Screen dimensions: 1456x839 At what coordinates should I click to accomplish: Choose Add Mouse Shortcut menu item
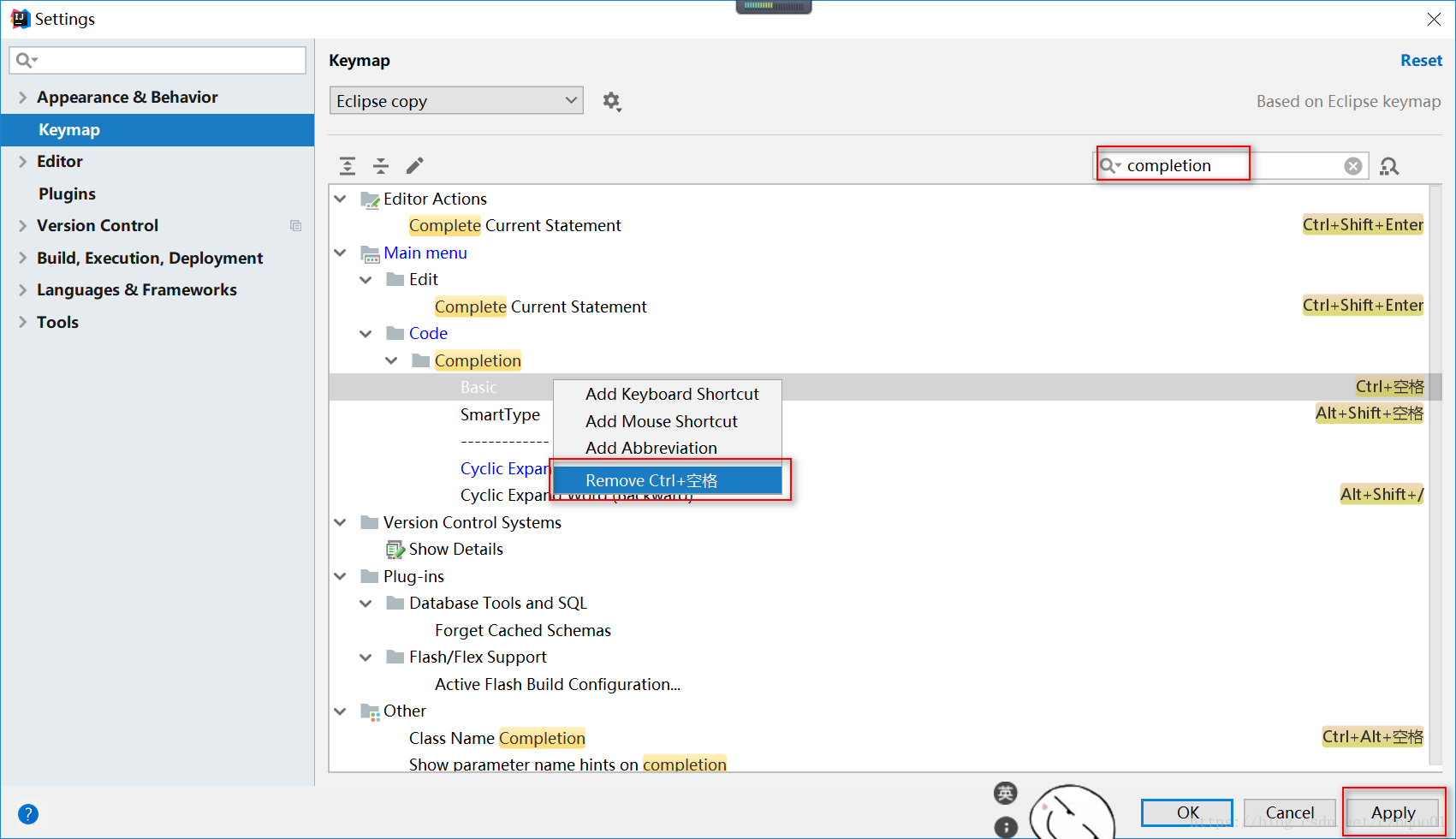click(668, 422)
